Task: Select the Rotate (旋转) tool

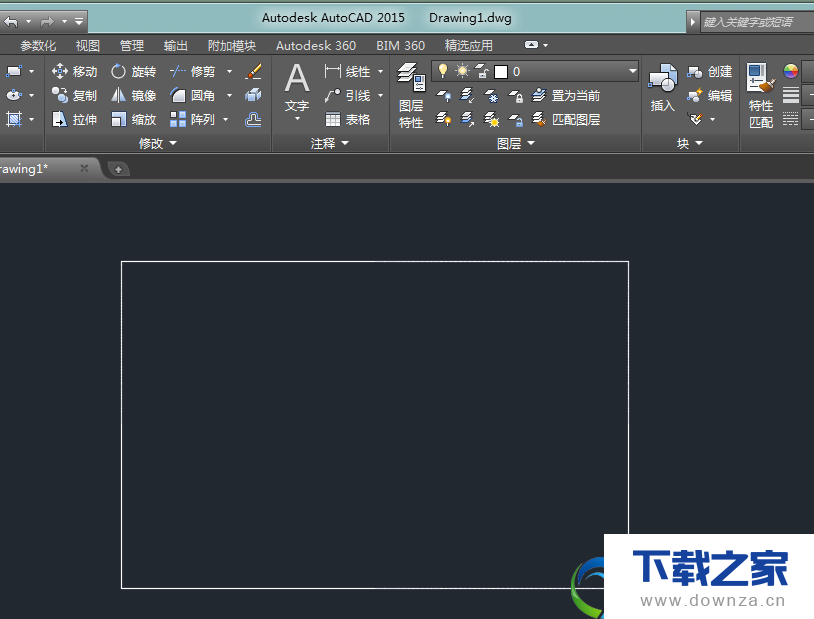Action: [x=133, y=71]
